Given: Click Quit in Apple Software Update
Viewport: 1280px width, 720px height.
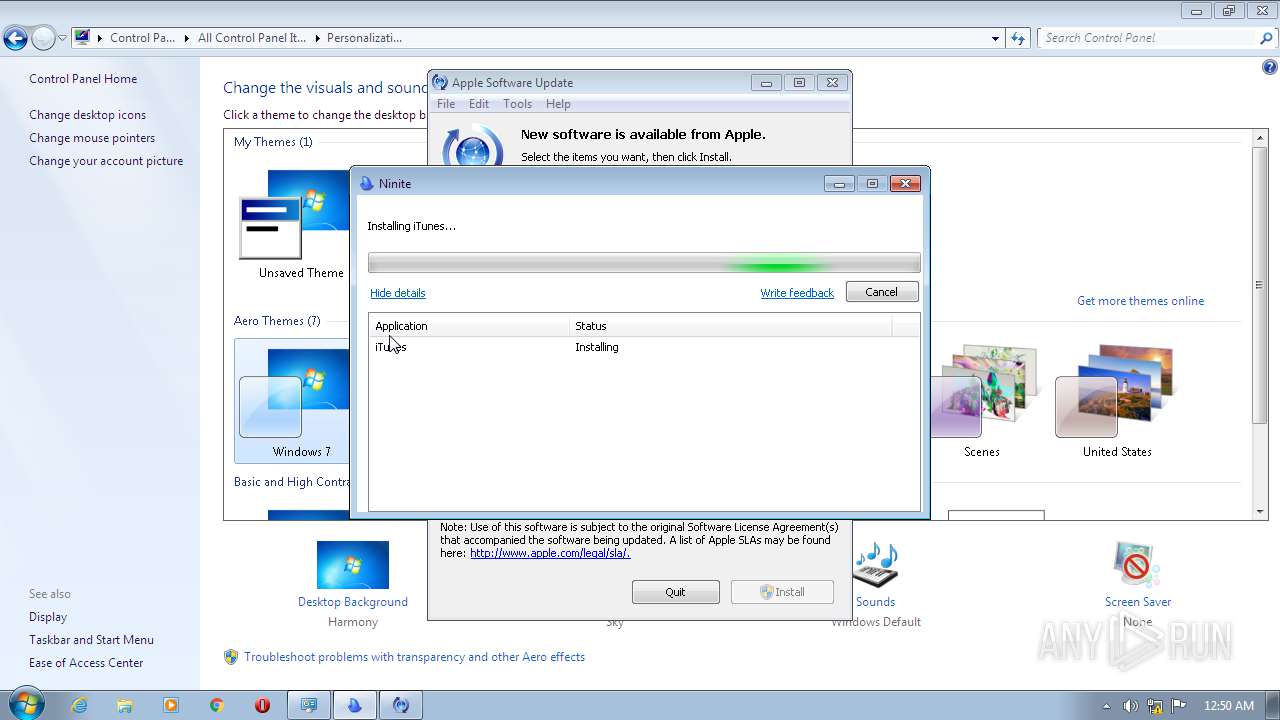Looking at the screenshot, I should pyautogui.click(x=675, y=592).
